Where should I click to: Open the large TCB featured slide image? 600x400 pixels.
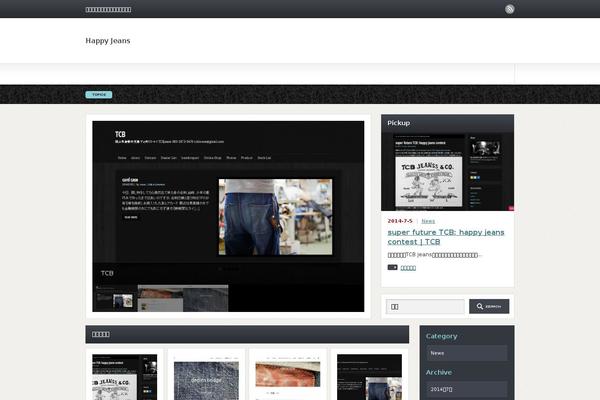pos(228,216)
